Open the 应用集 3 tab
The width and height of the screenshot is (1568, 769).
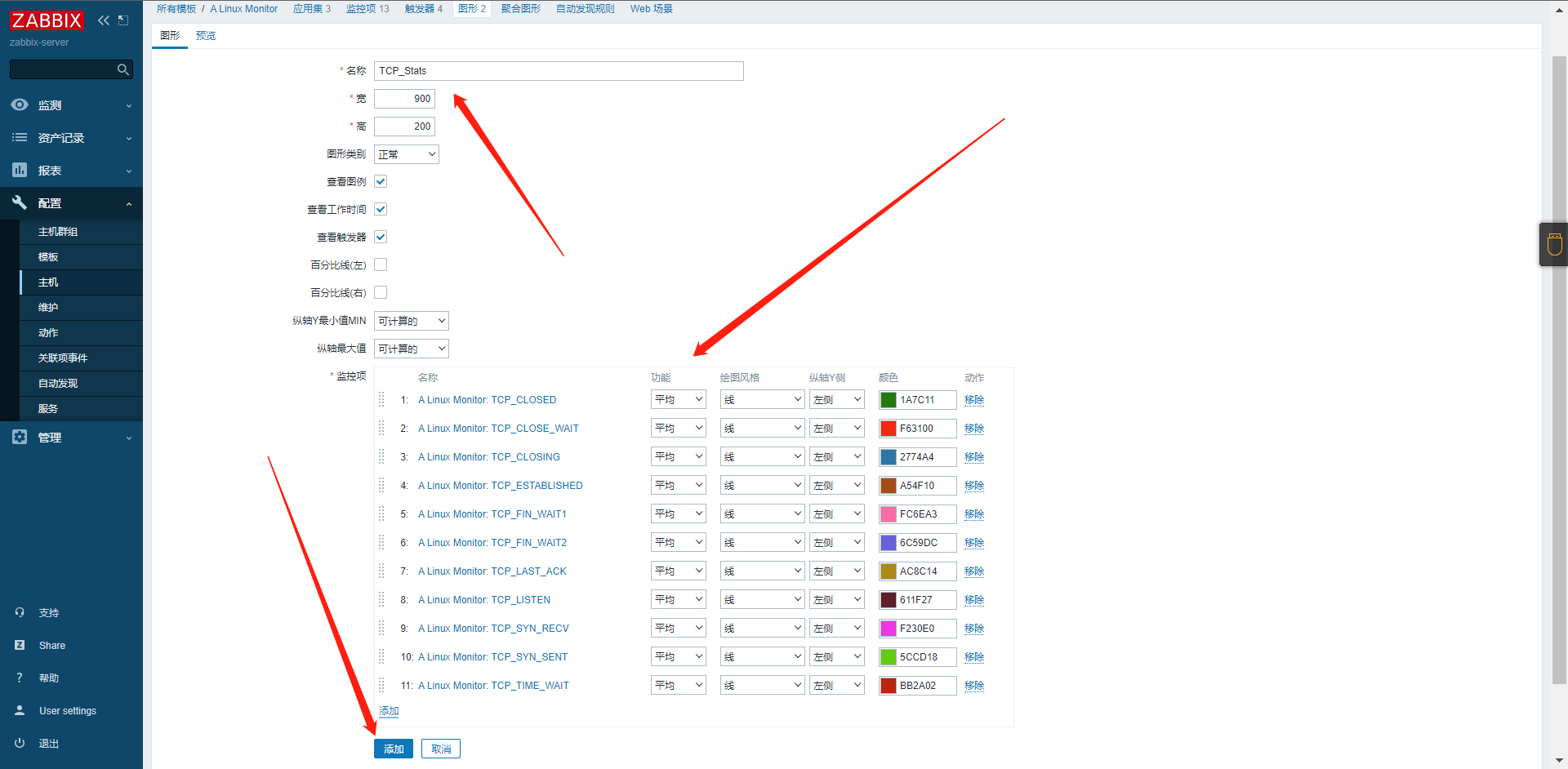point(312,9)
